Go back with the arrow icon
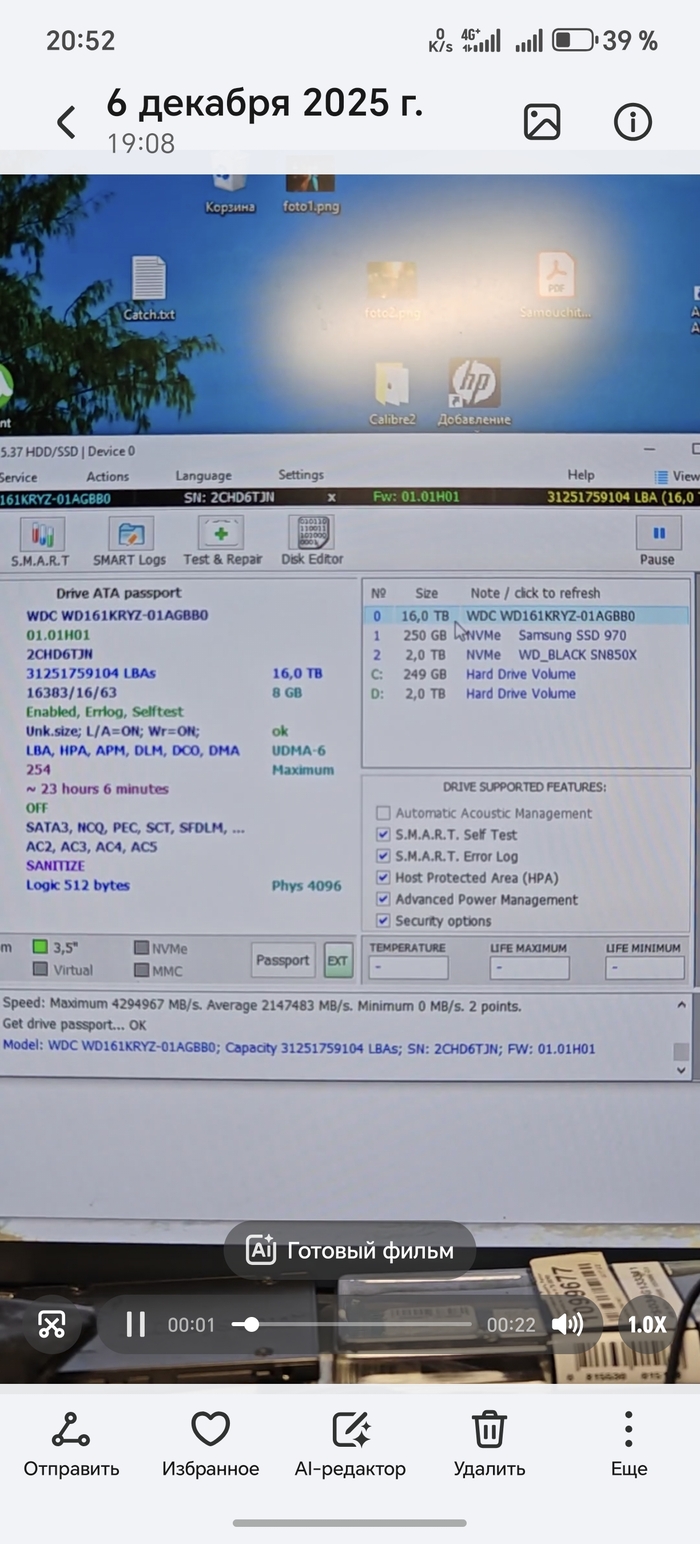This screenshot has height=1544, width=700. point(66,123)
